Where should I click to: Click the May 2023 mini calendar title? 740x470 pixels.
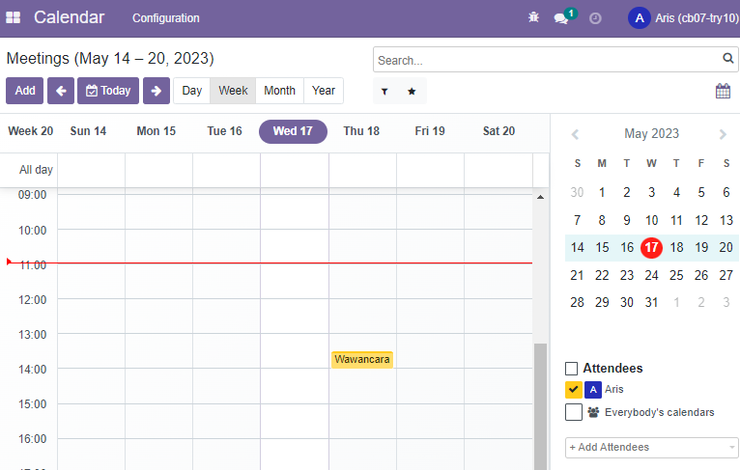651,134
